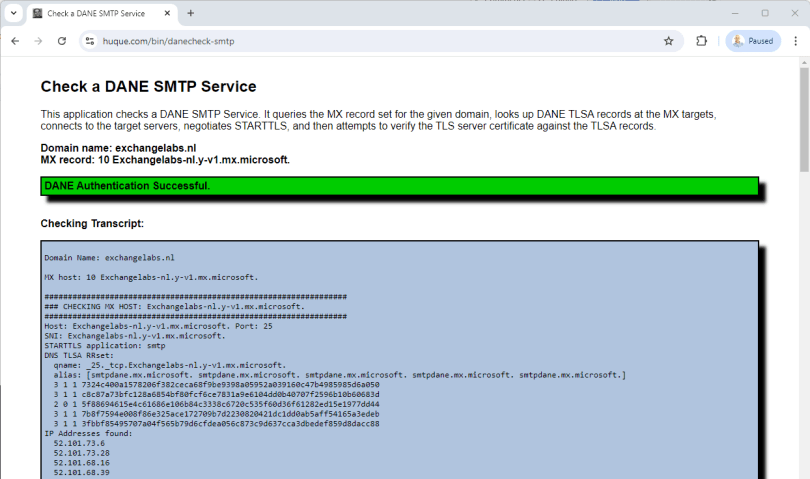
Task: Open the tab search dropdown chevron
Action: [13, 13]
